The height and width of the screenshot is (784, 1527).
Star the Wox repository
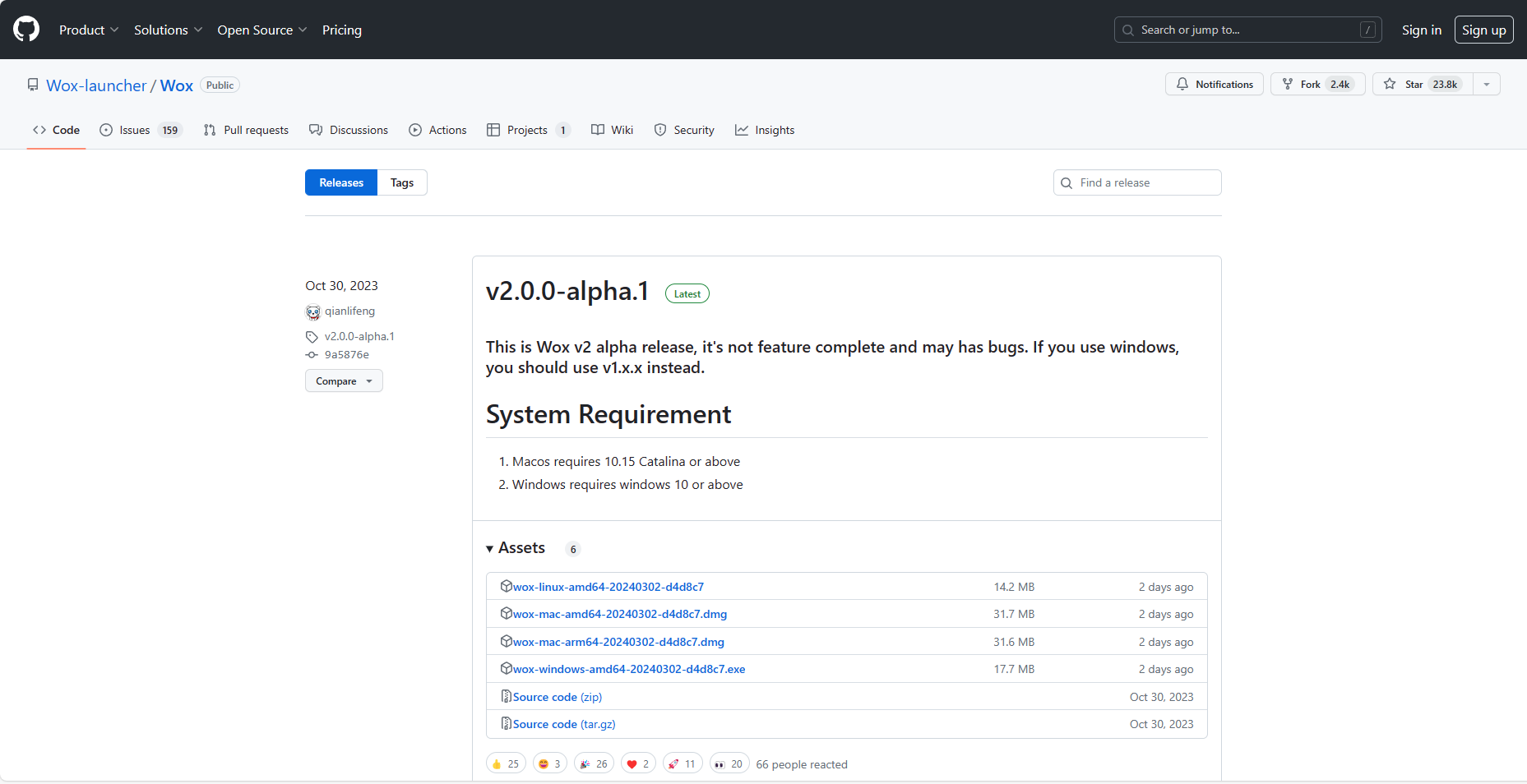point(1423,84)
